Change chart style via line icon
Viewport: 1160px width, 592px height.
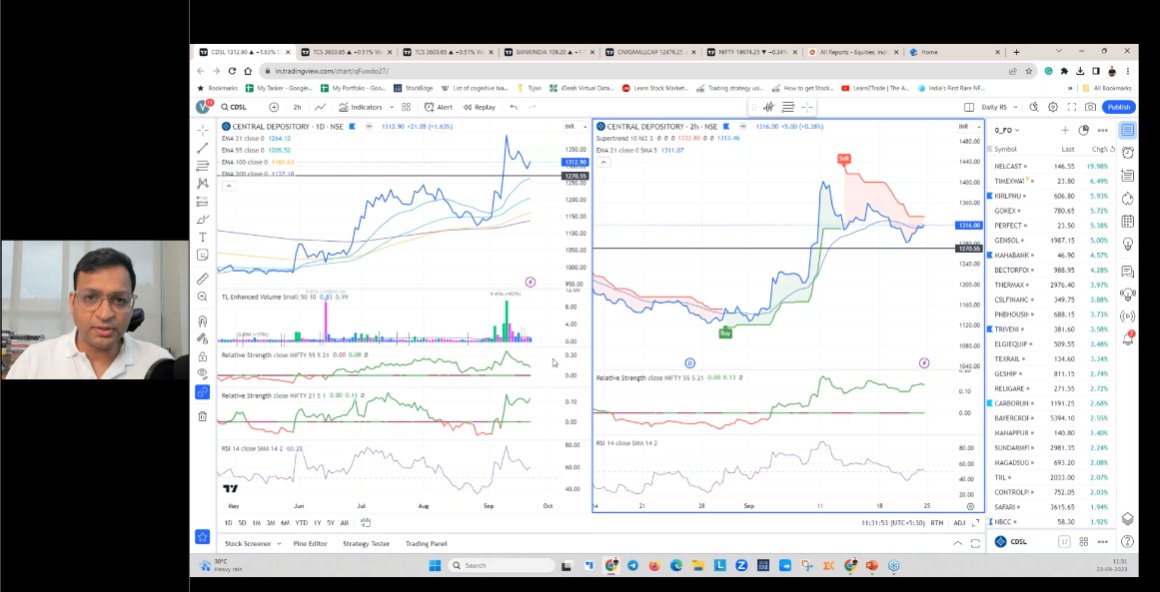point(320,107)
